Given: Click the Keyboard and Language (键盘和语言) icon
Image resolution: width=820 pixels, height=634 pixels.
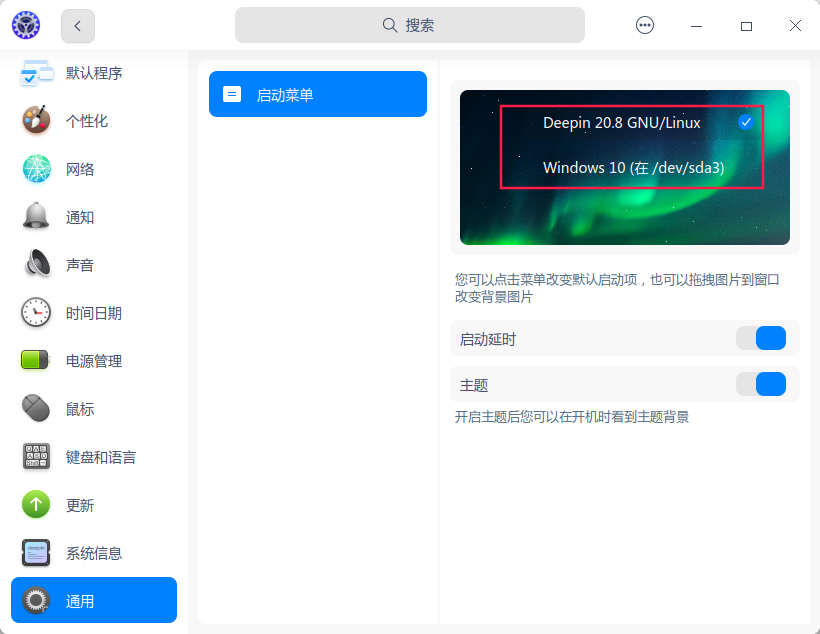Looking at the screenshot, I should point(36,456).
